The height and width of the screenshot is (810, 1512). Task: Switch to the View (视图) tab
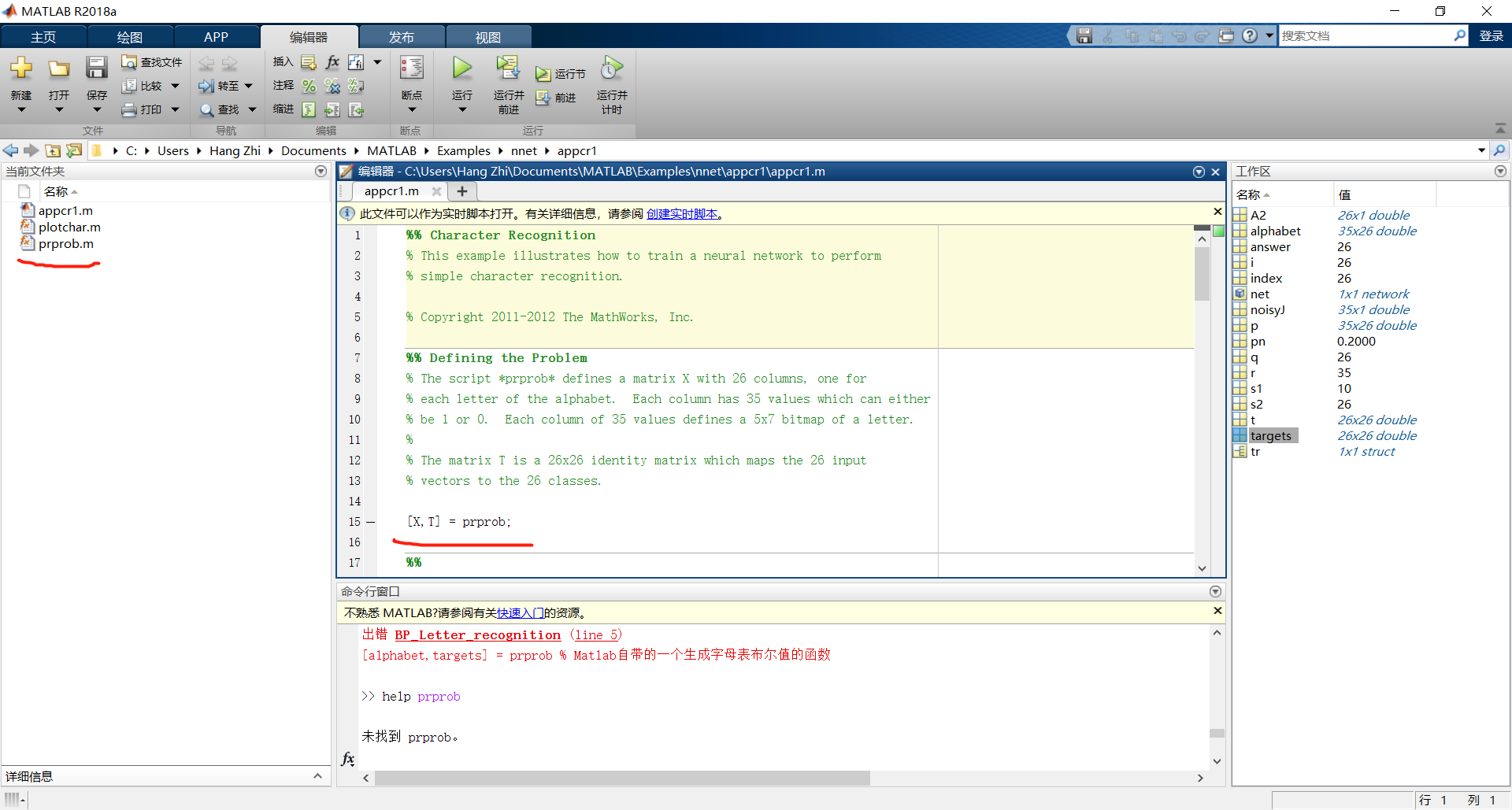tap(488, 37)
